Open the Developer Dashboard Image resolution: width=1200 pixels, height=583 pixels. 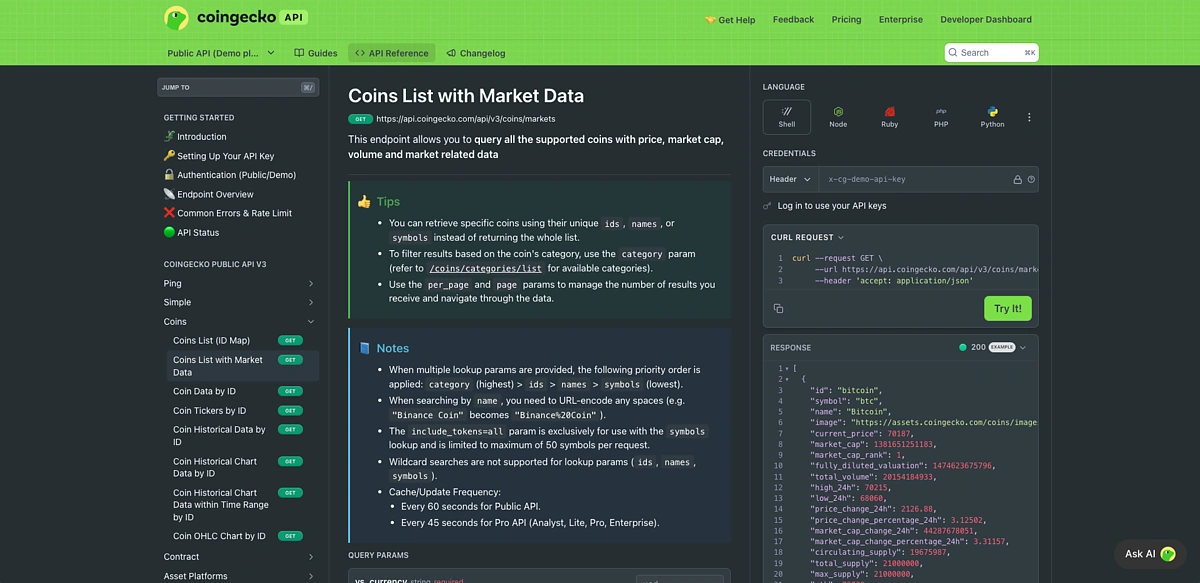(x=985, y=19)
